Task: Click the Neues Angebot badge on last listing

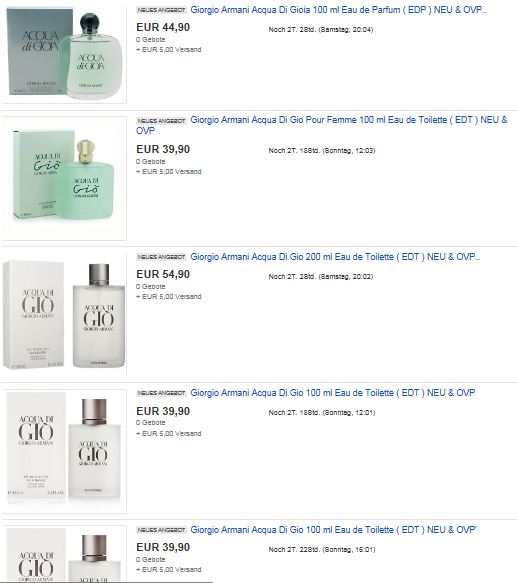Action: tap(161, 530)
